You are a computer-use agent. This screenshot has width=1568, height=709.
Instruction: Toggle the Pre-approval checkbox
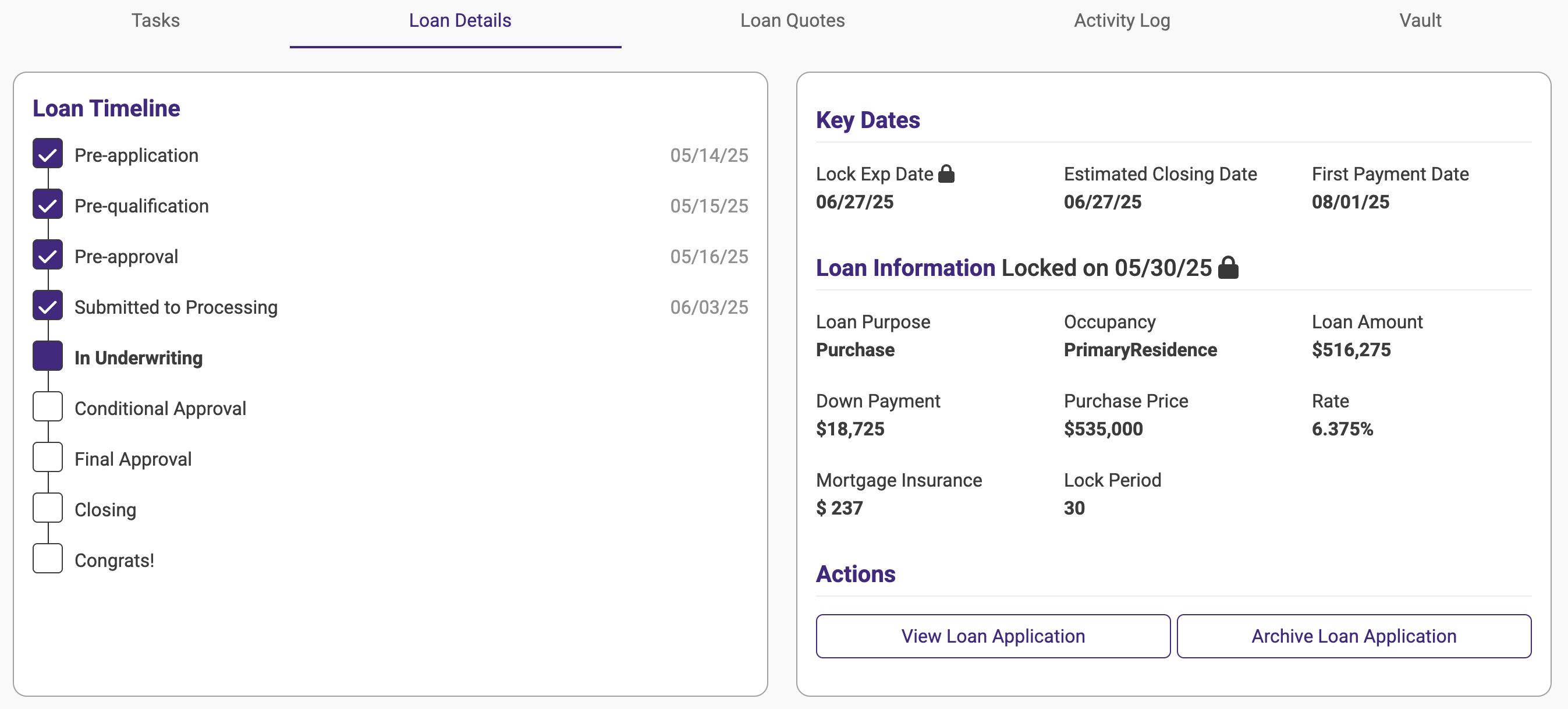[x=48, y=255]
